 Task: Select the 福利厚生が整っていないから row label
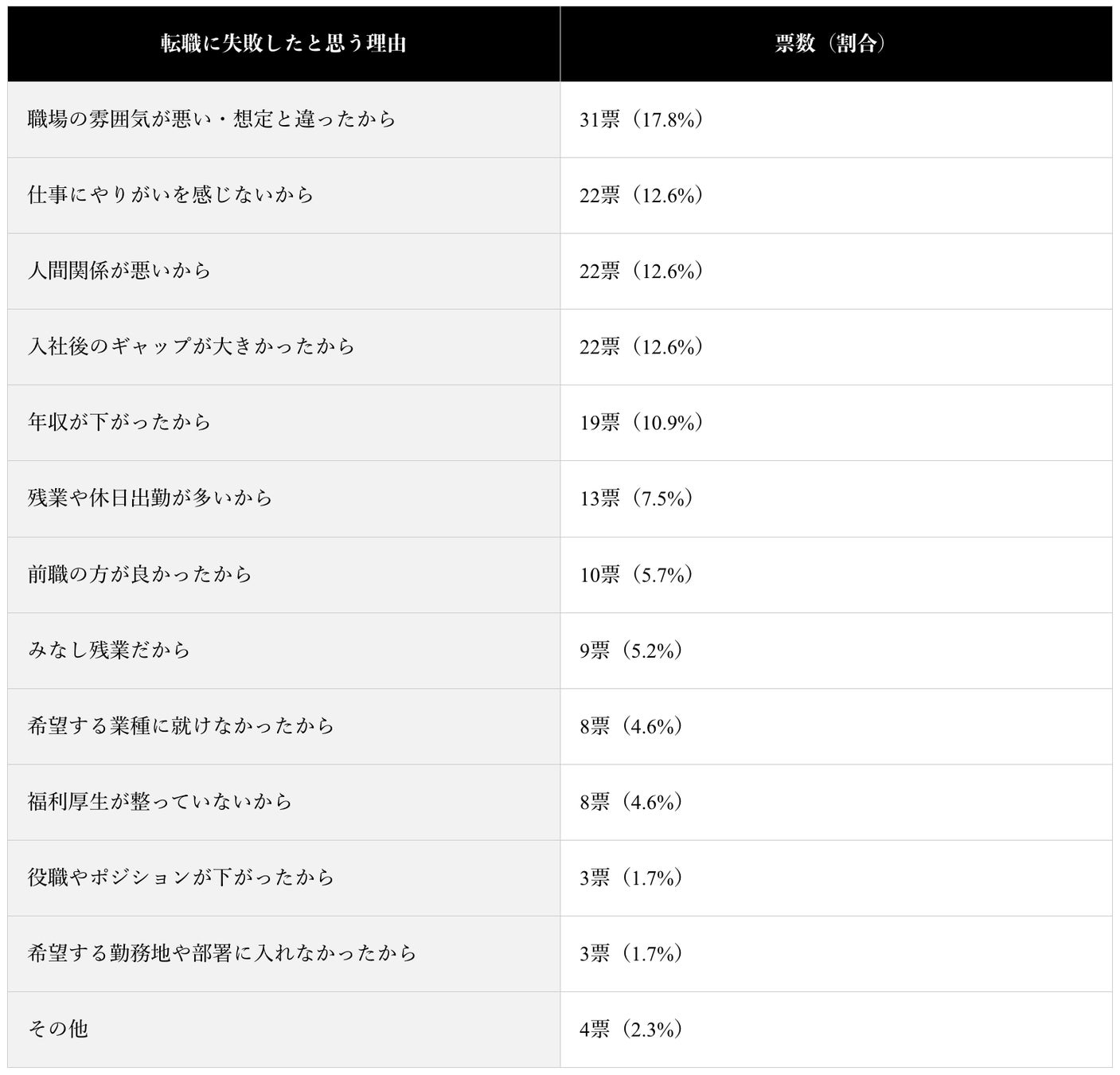(160, 801)
